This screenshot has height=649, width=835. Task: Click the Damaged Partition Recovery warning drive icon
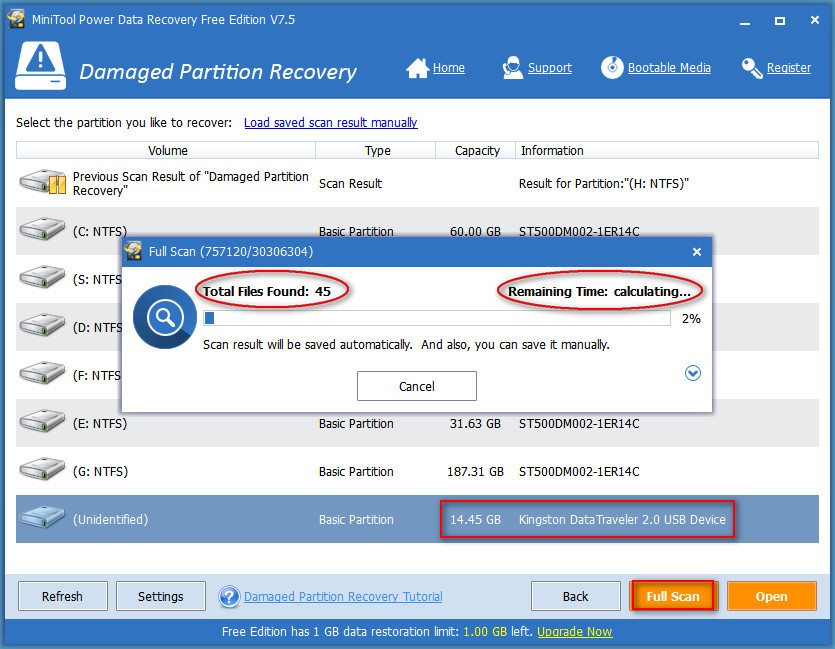click(x=40, y=65)
